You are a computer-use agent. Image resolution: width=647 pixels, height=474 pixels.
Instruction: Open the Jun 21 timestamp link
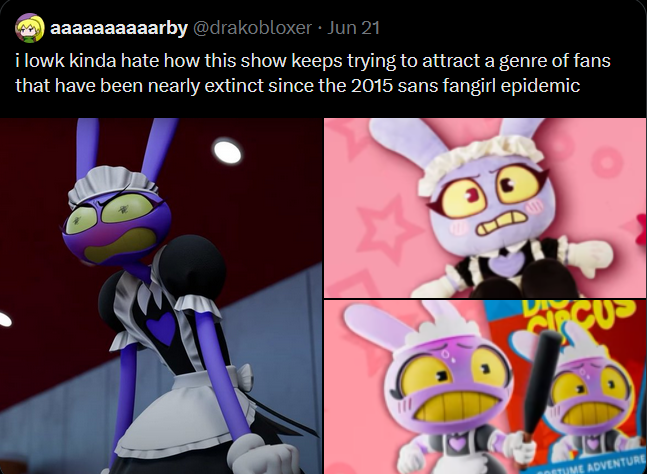(x=353, y=28)
